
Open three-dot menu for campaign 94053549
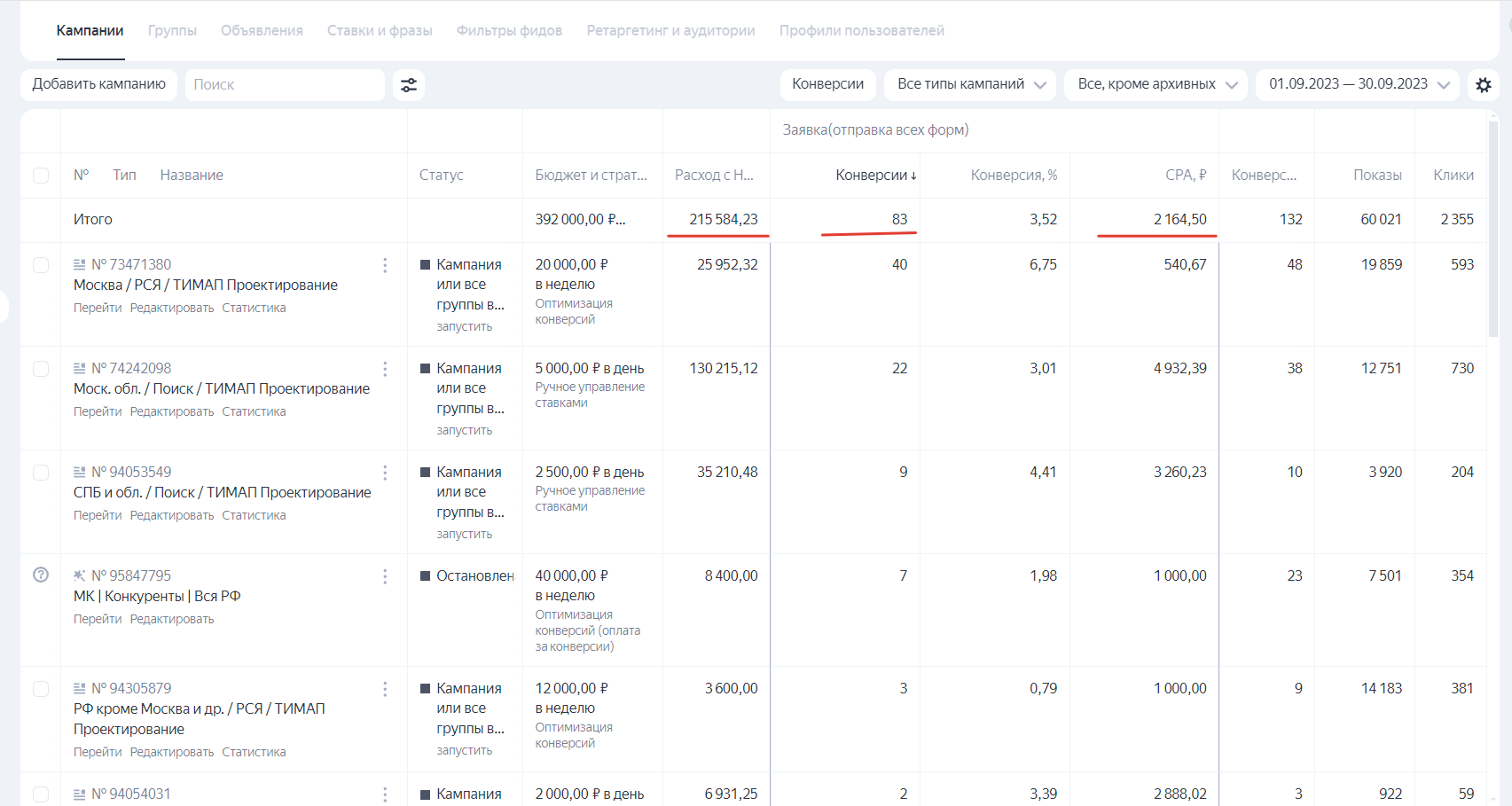[x=385, y=473]
